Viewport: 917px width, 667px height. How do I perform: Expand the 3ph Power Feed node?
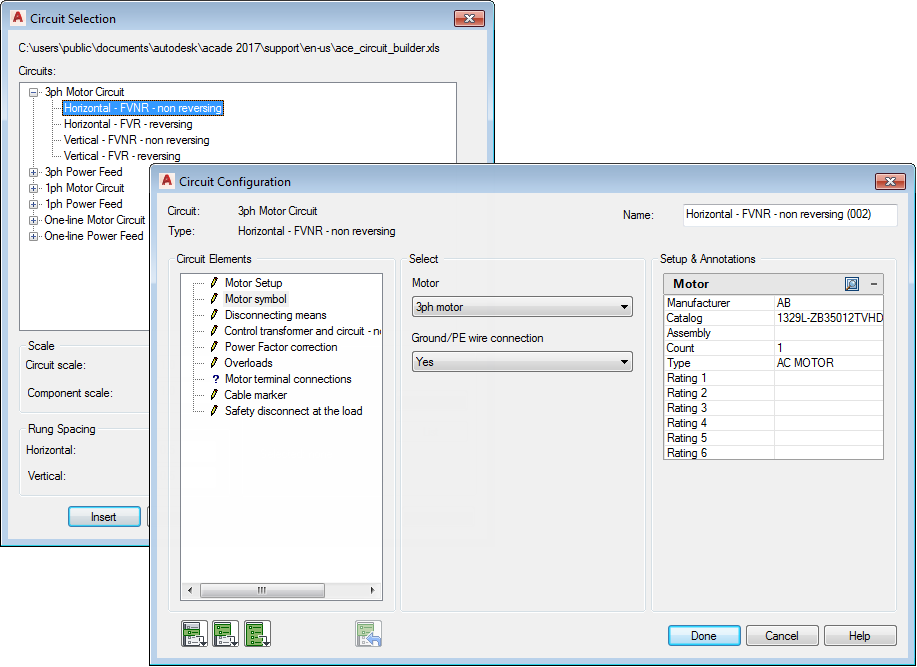click(x=34, y=172)
